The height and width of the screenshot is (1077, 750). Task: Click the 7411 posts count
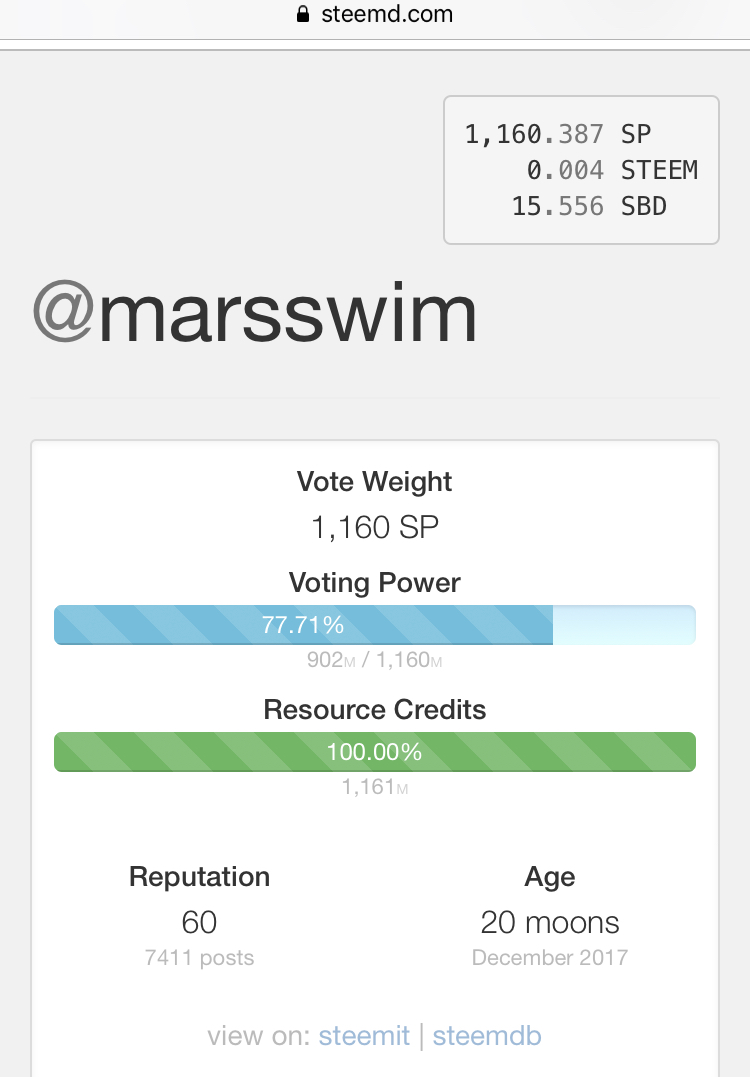pyautogui.click(x=199, y=958)
